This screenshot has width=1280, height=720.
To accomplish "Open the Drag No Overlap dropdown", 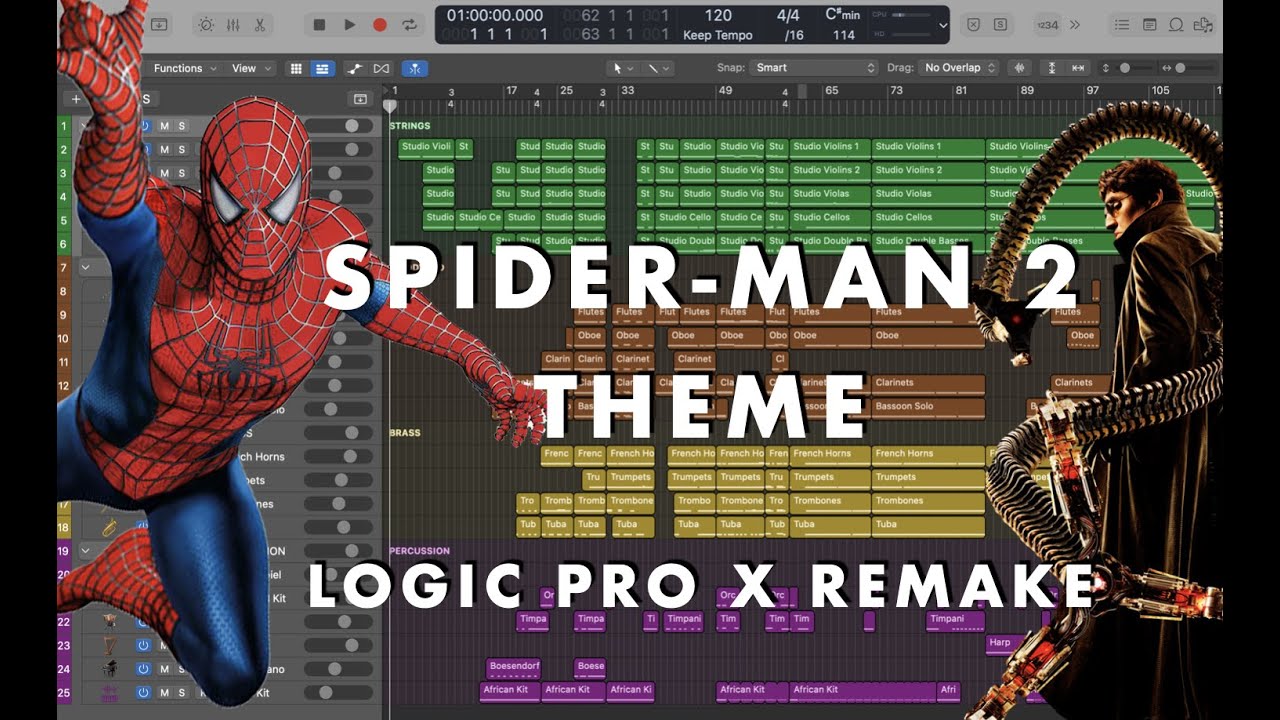I will pos(959,68).
